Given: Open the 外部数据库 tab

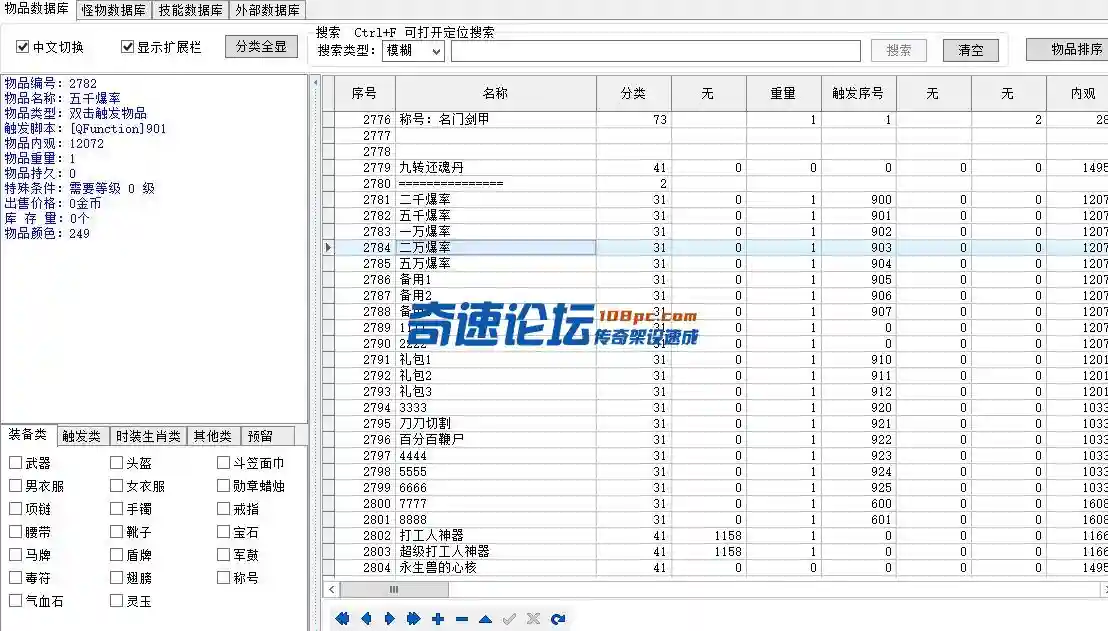Looking at the screenshot, I should [267, 10].
